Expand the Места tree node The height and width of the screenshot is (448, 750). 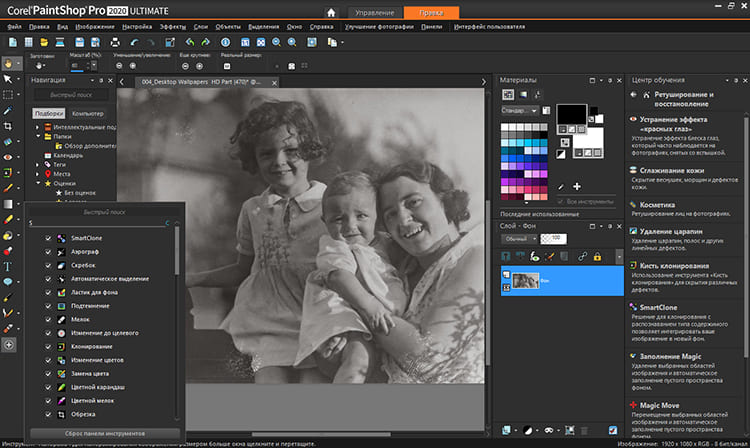(x=37, y=174)
